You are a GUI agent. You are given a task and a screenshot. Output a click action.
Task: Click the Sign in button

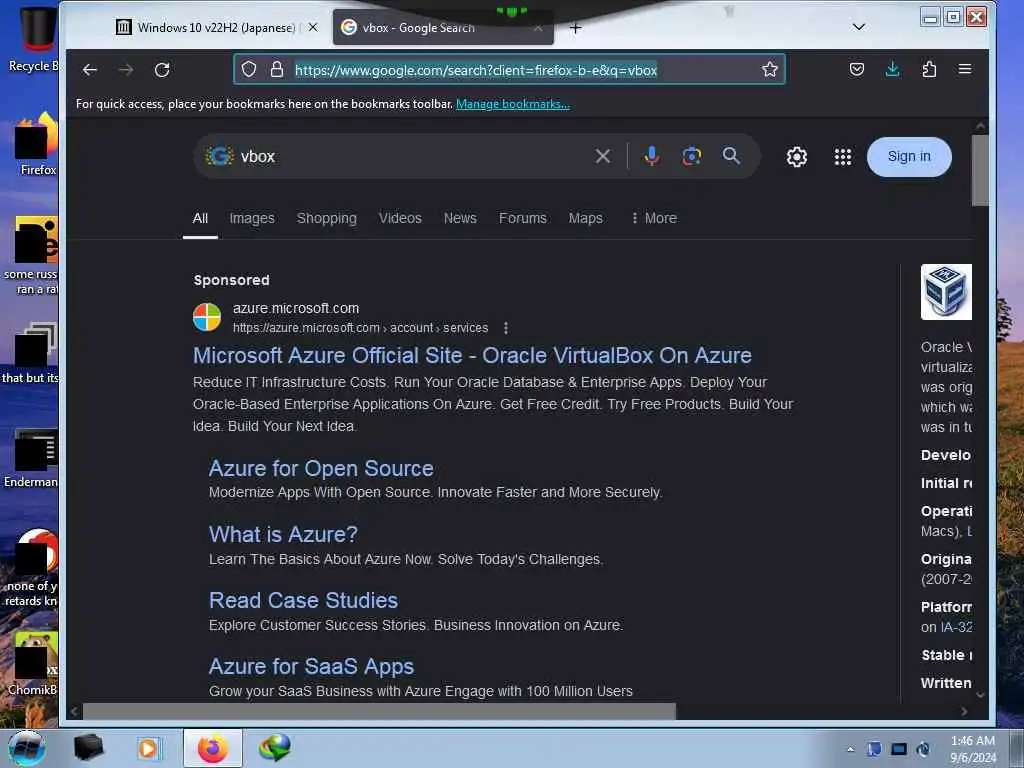tap(909, 156)
